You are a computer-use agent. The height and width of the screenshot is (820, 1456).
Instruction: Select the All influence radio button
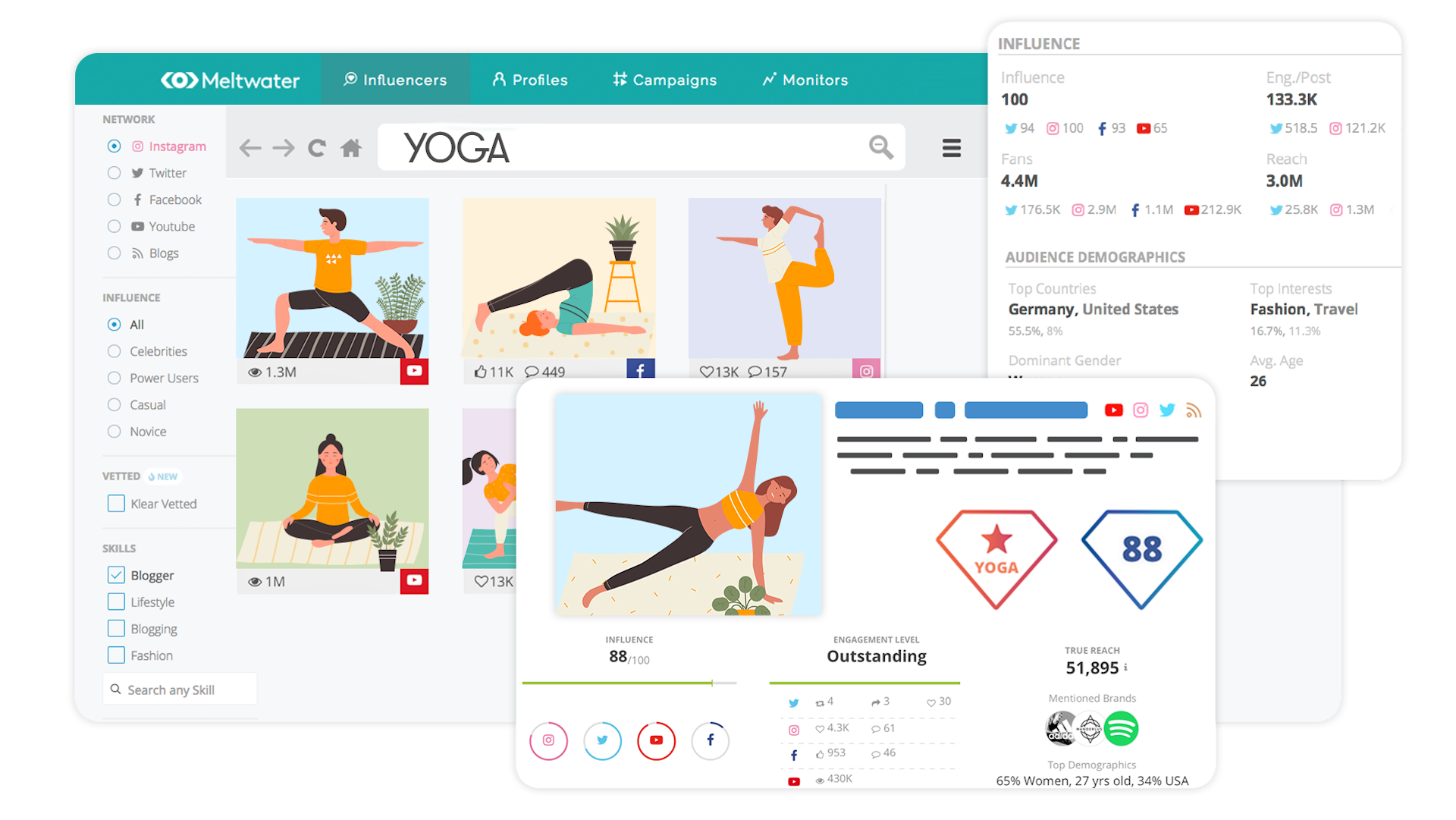click(113, 324)
